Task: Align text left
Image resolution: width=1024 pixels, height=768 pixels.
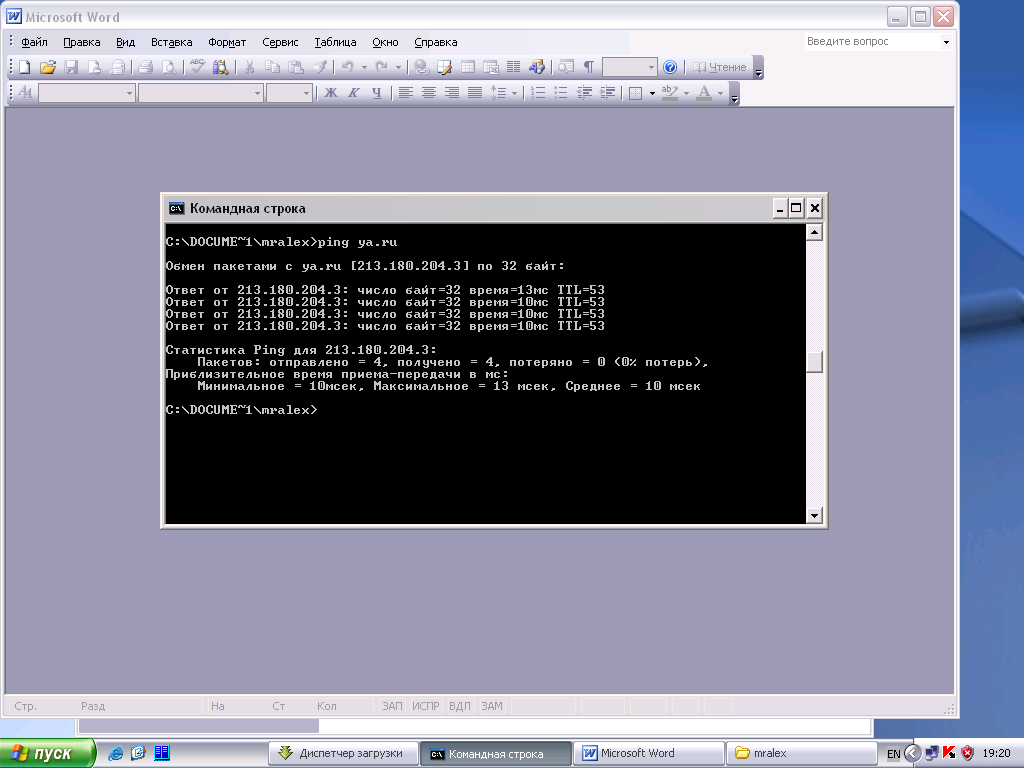Action: (406, 93)
